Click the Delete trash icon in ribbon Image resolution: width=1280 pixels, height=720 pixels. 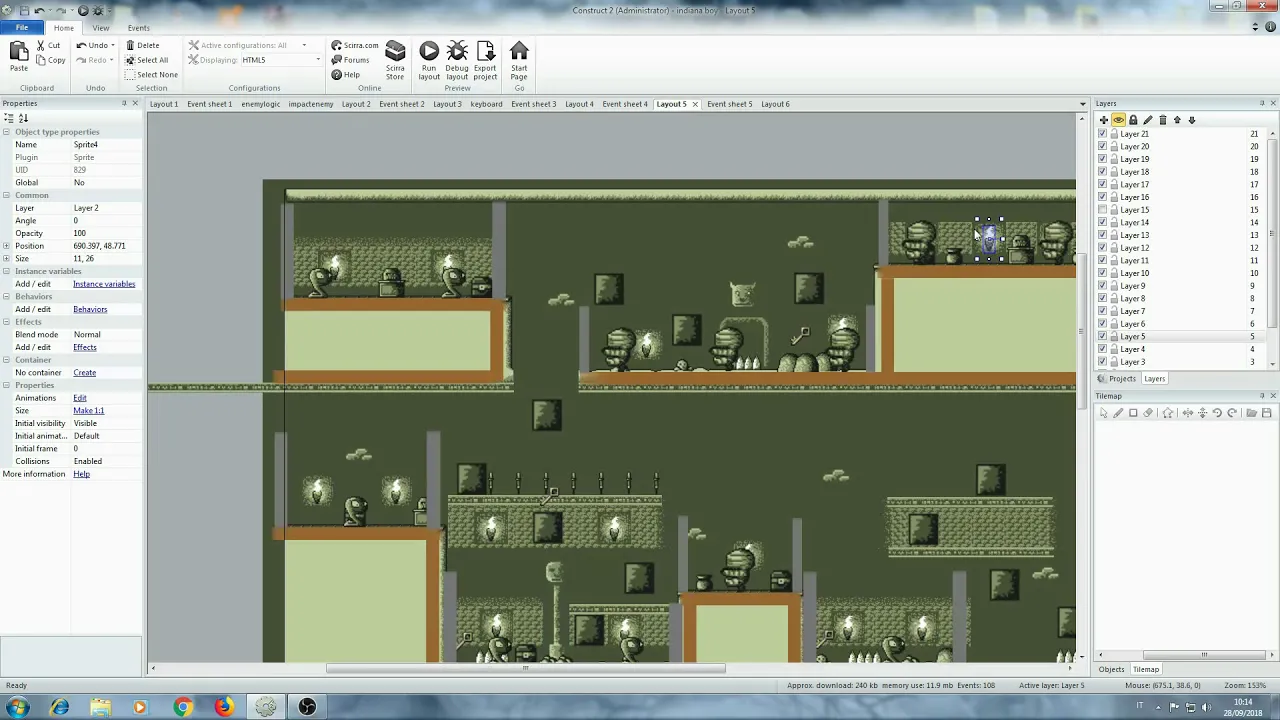[x=130, y=46]
